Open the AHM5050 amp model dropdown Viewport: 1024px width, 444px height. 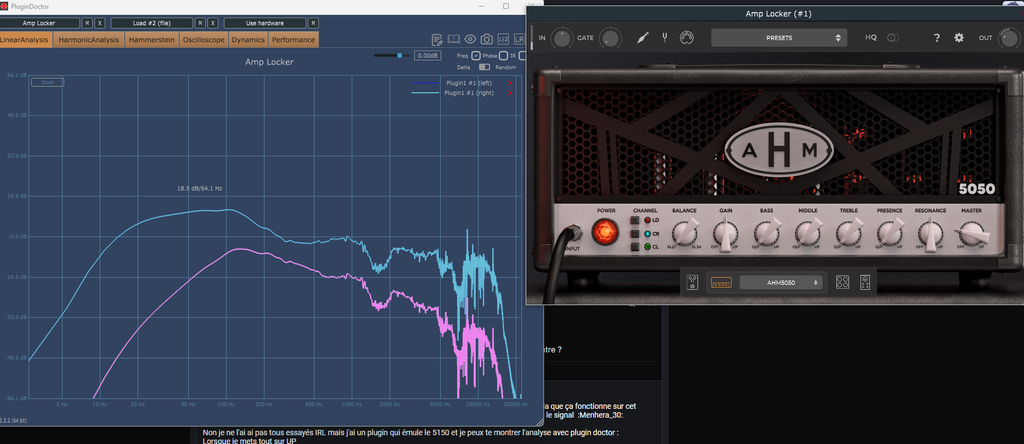click(x=783, y=282)
